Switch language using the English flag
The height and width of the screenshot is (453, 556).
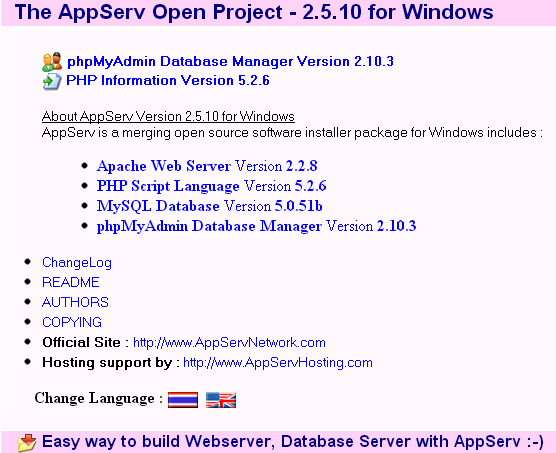[221, 400]
